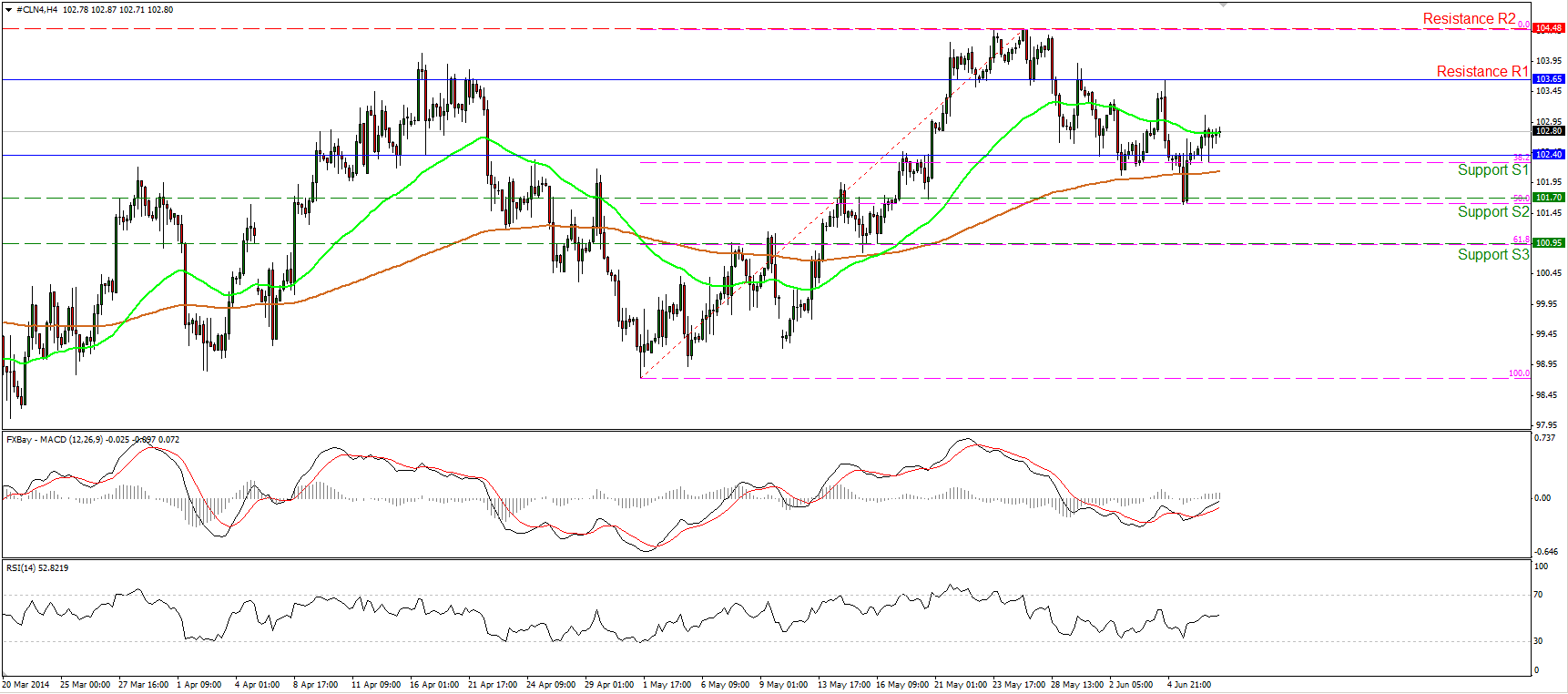Select the chart shift triangle marker at top
Viewport: 1568px width, 694px height.
(1223, 5)
